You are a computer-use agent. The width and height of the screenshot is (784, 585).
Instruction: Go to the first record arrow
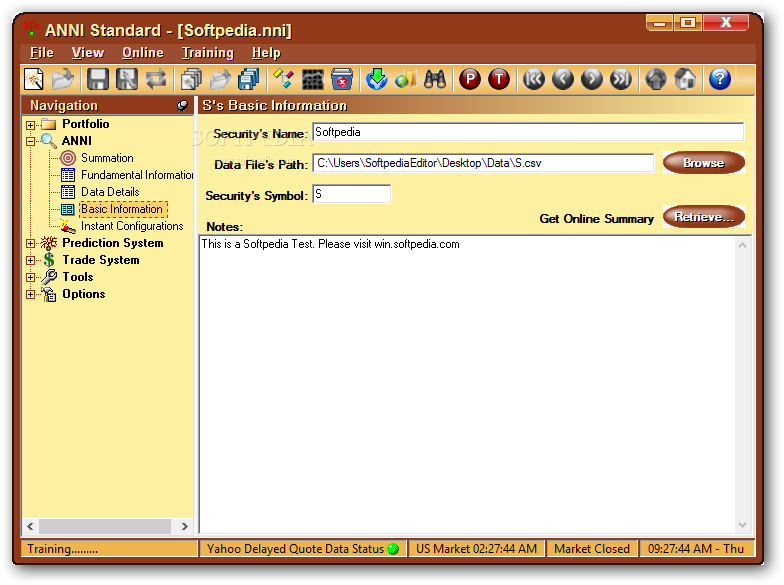point(534,79)
